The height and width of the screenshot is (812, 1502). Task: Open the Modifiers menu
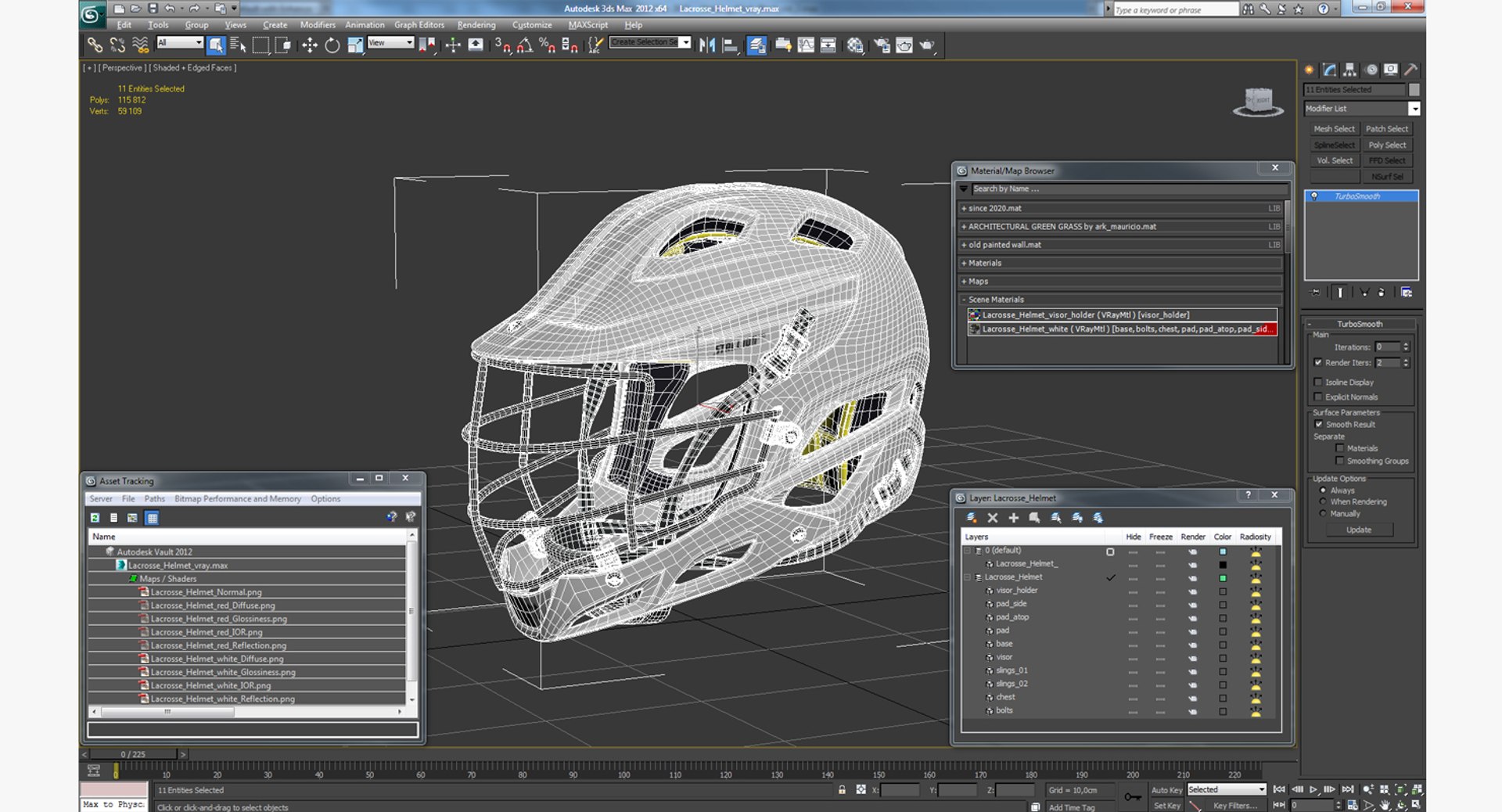tap(318, 25)
